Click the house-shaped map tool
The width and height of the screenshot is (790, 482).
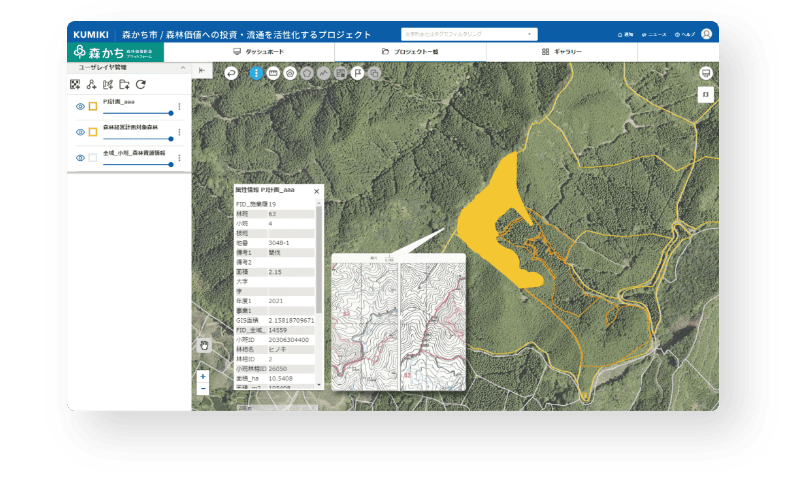pos(290,74)
